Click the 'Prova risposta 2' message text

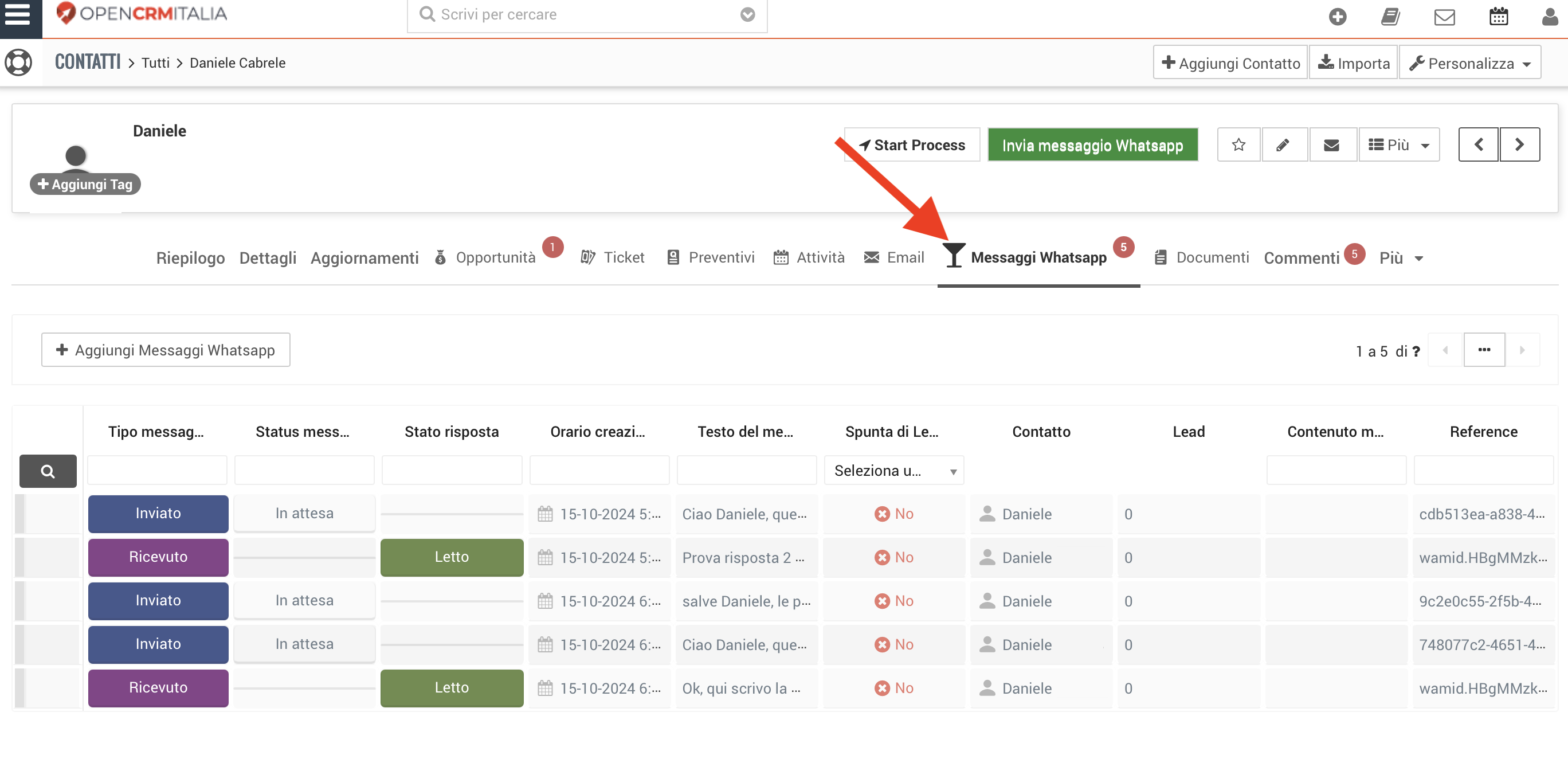coord(743,558)
